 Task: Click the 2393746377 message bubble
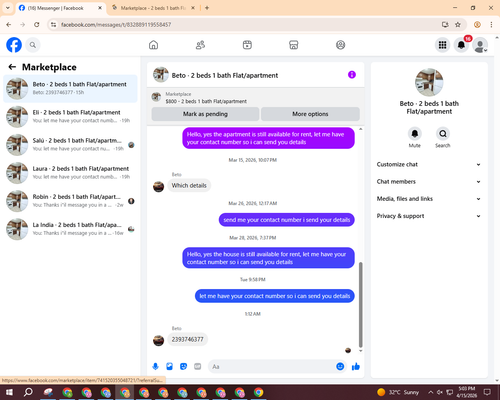pyautogui.click(x=187, y=339)
